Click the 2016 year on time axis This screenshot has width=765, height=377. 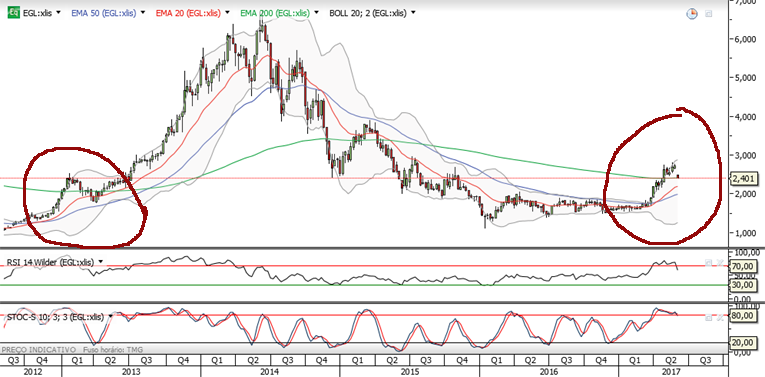549,372
